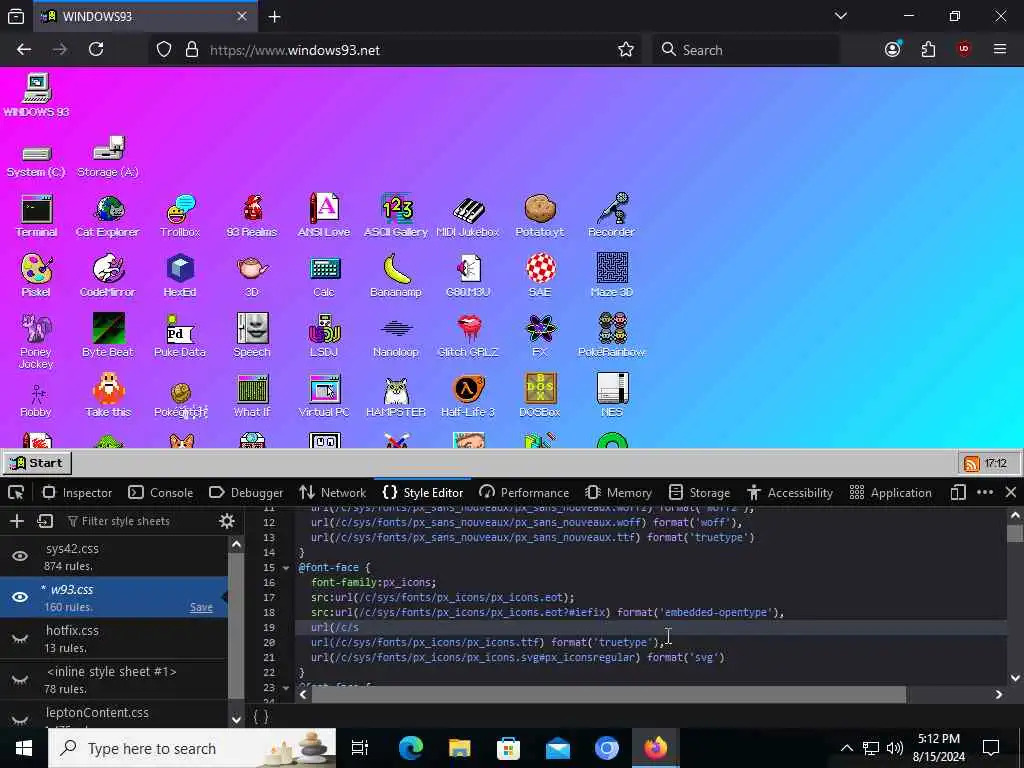
Task: Click the RSS feed tray icon
Action: pos(972,464)
